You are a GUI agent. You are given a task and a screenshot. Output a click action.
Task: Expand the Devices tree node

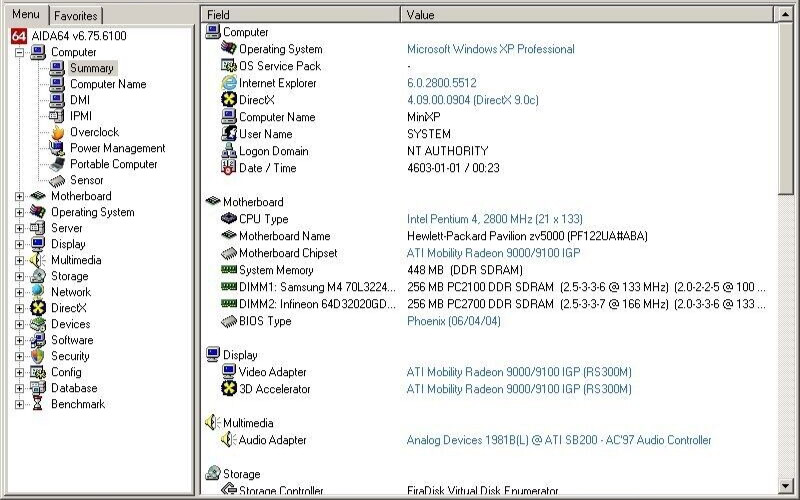(x=19, y=324)
